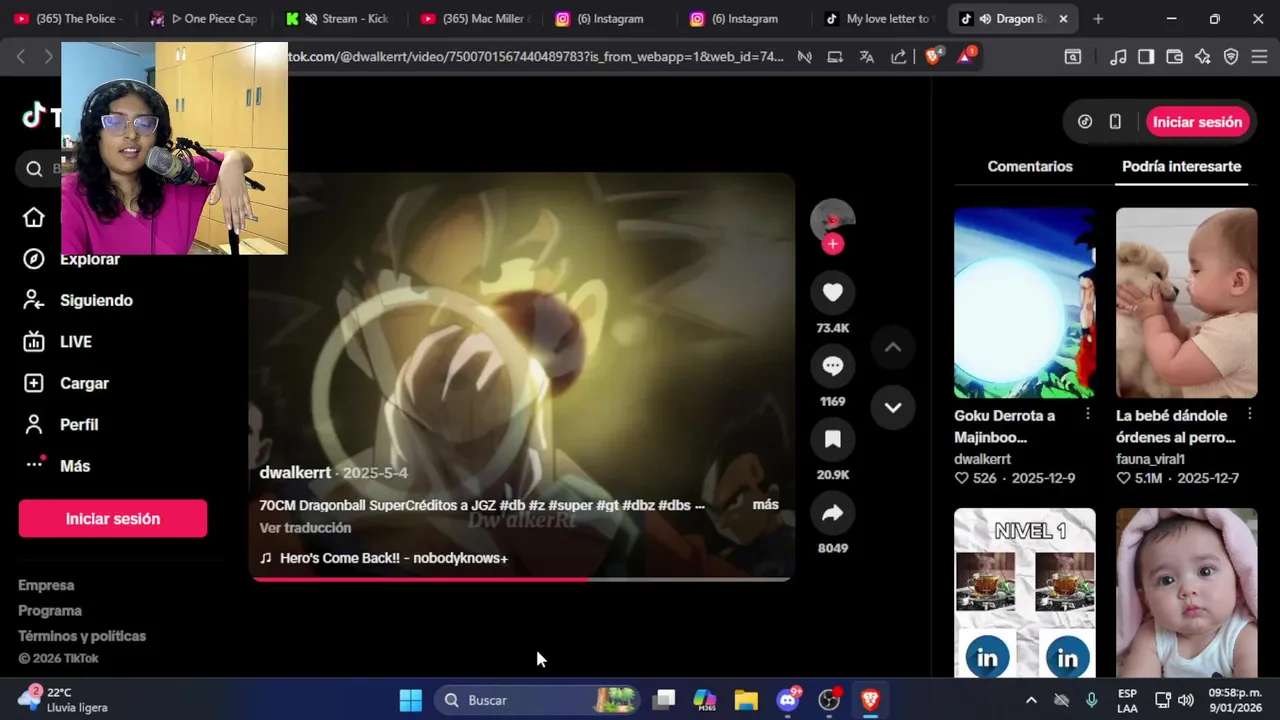Click the install app icon in address bar
Screen dimensions: 1280x720
835,57
